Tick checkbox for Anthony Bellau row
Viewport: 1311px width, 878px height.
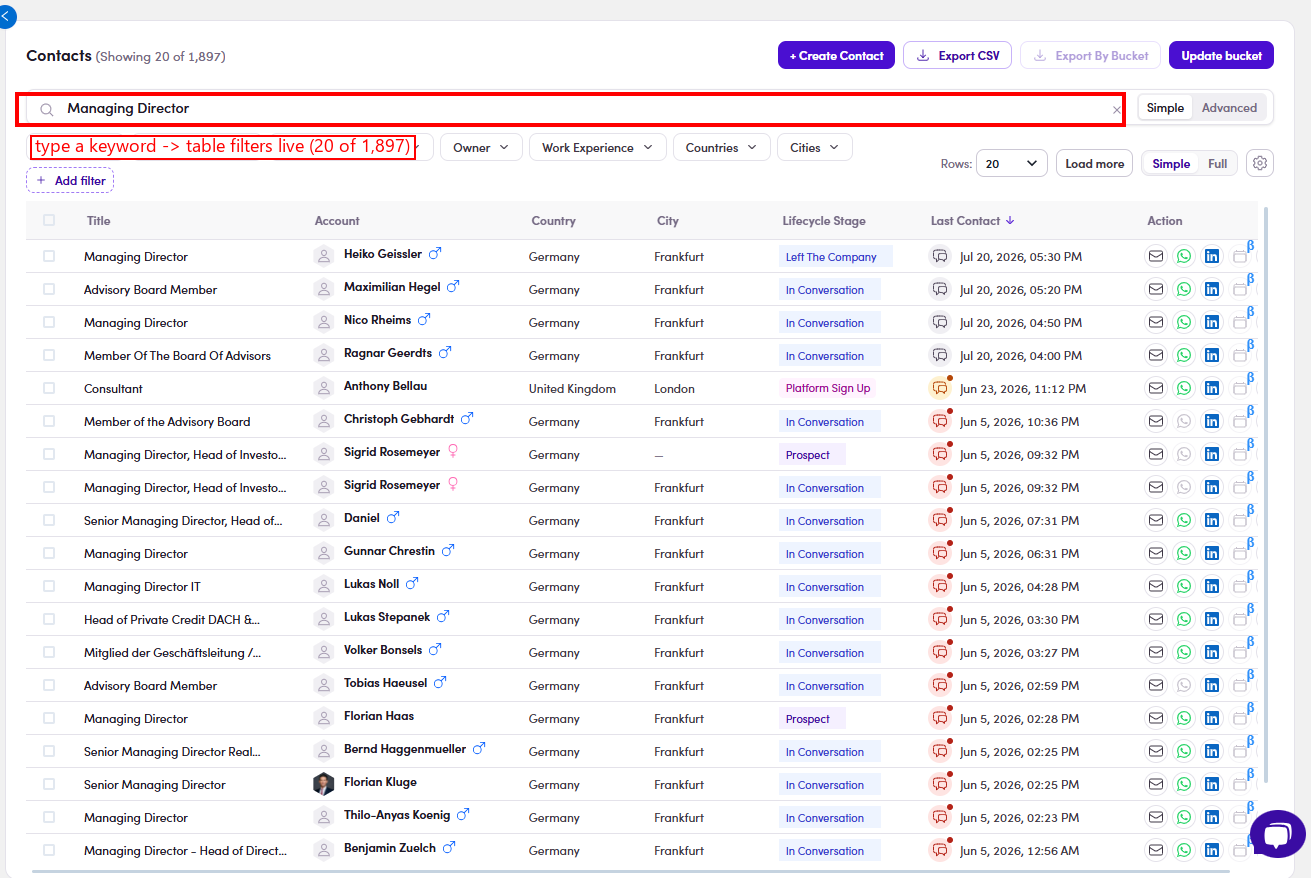coord(49,388)
